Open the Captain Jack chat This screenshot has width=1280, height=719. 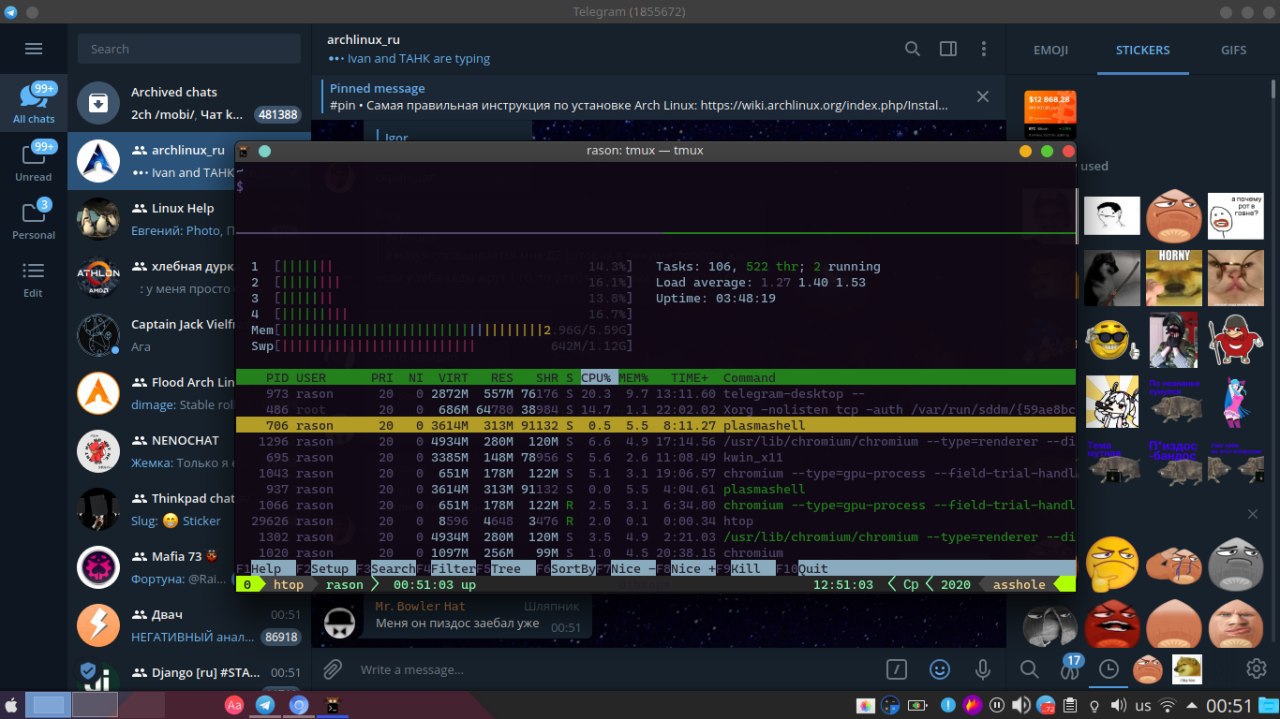[x=151, y=335]
